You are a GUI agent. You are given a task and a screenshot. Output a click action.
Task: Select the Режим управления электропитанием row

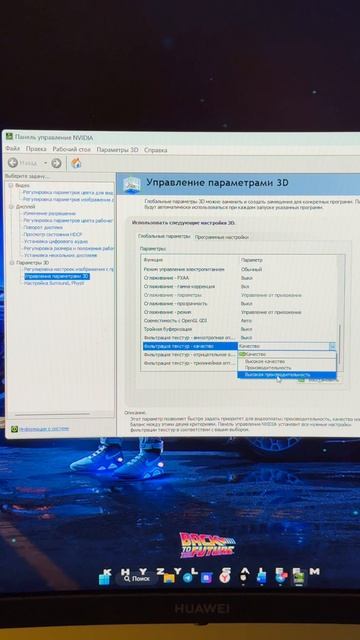pos(239,269)
